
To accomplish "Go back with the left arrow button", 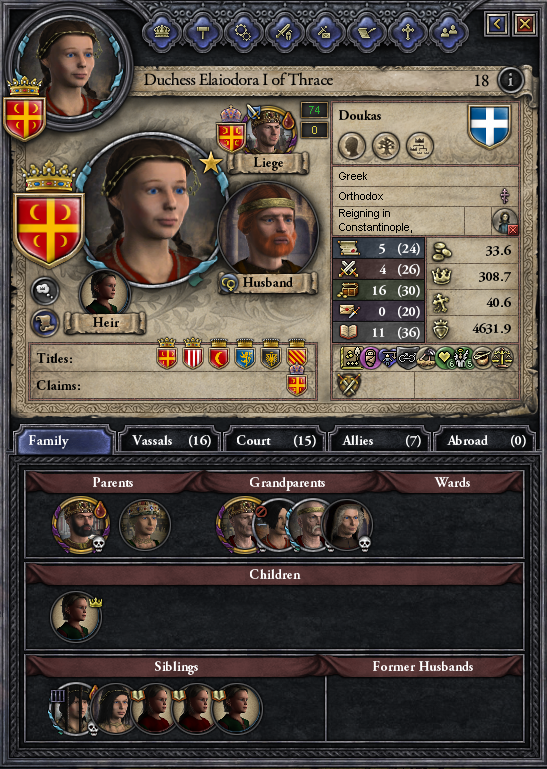I will 496,24.
